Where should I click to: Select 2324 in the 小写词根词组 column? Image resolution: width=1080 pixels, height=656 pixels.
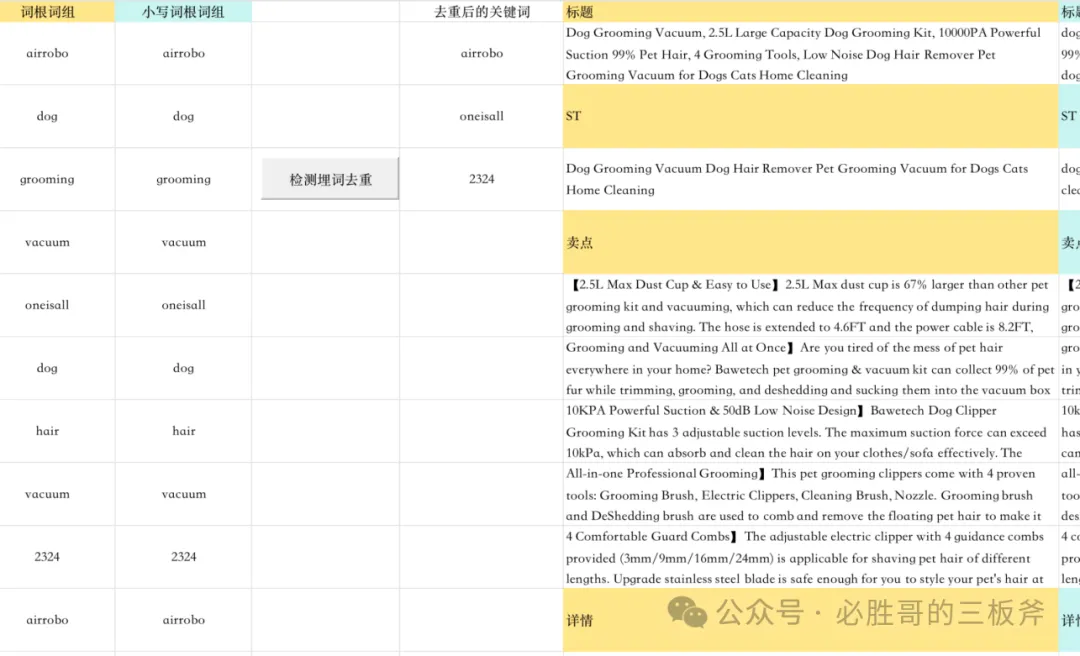click(x=183, y=556)
